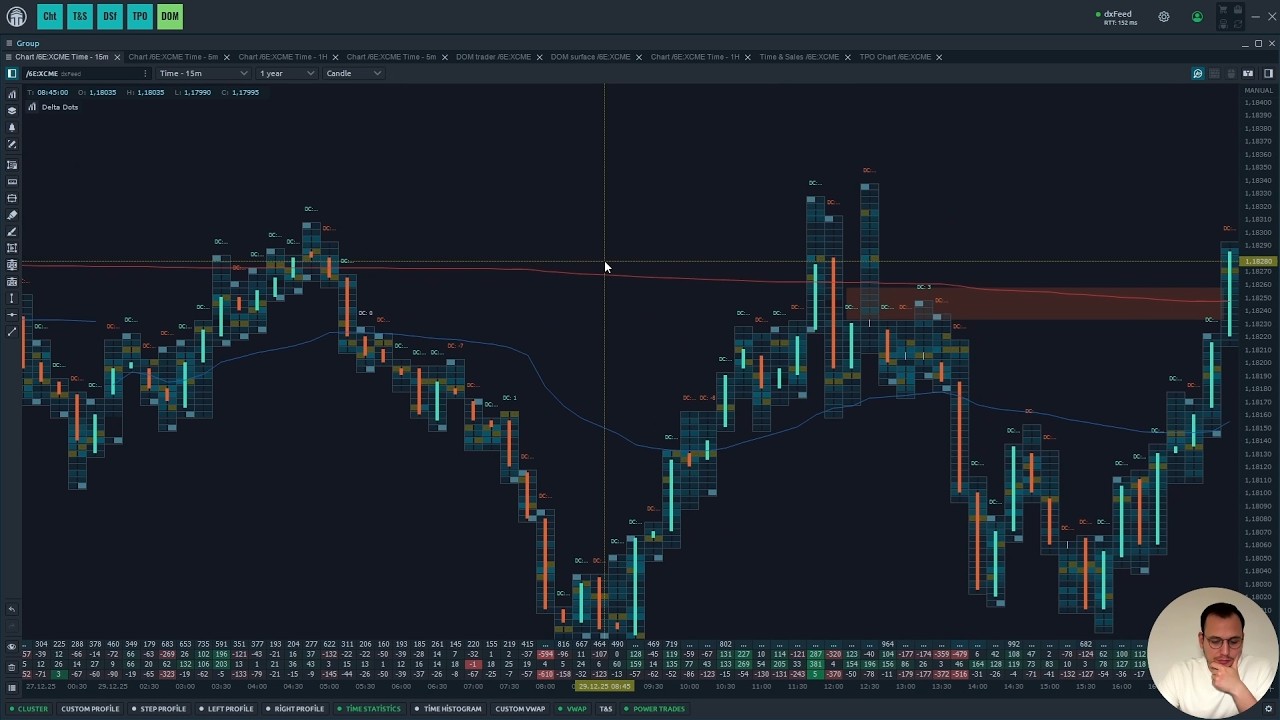This screenshot has height=720, width=1280.
Task: Close the Time & Sales tab
Action: click(848, 57)
